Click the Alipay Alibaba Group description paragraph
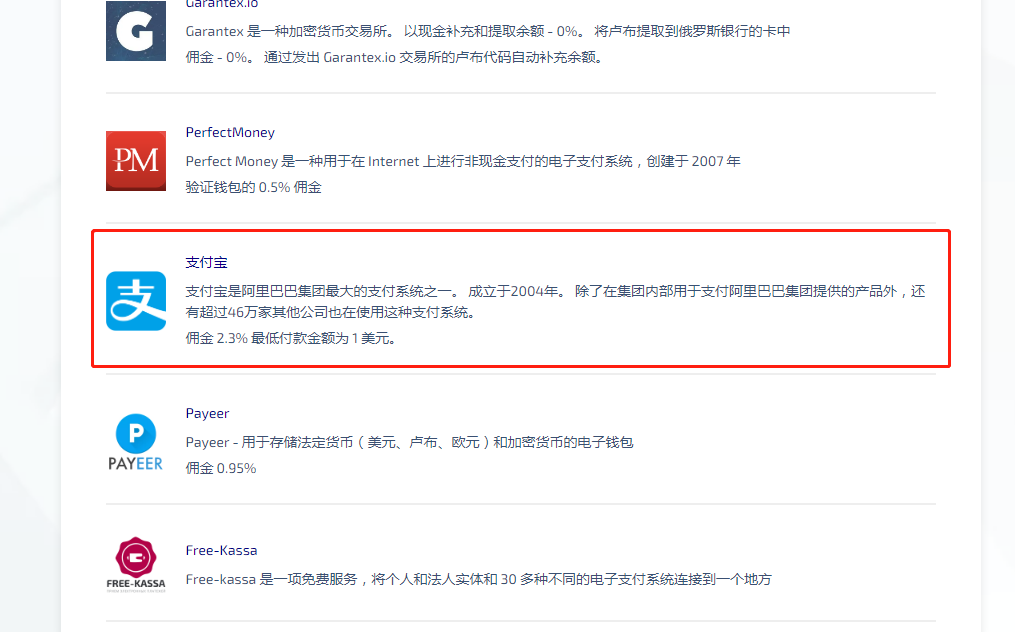 tap(555, 301)
